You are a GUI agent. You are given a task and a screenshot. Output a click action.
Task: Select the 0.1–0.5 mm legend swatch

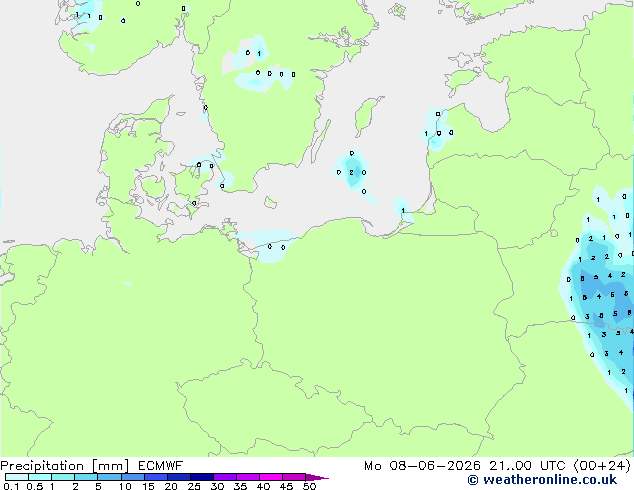[17, 477]
